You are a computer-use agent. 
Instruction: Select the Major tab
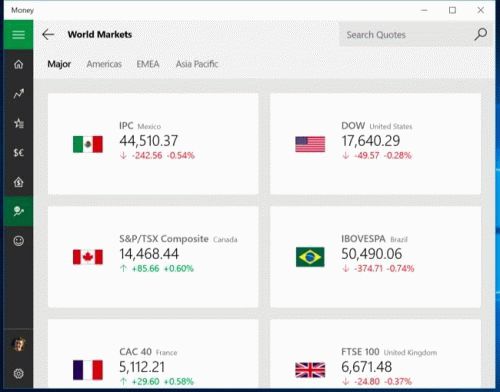click(x=59, y=64)
